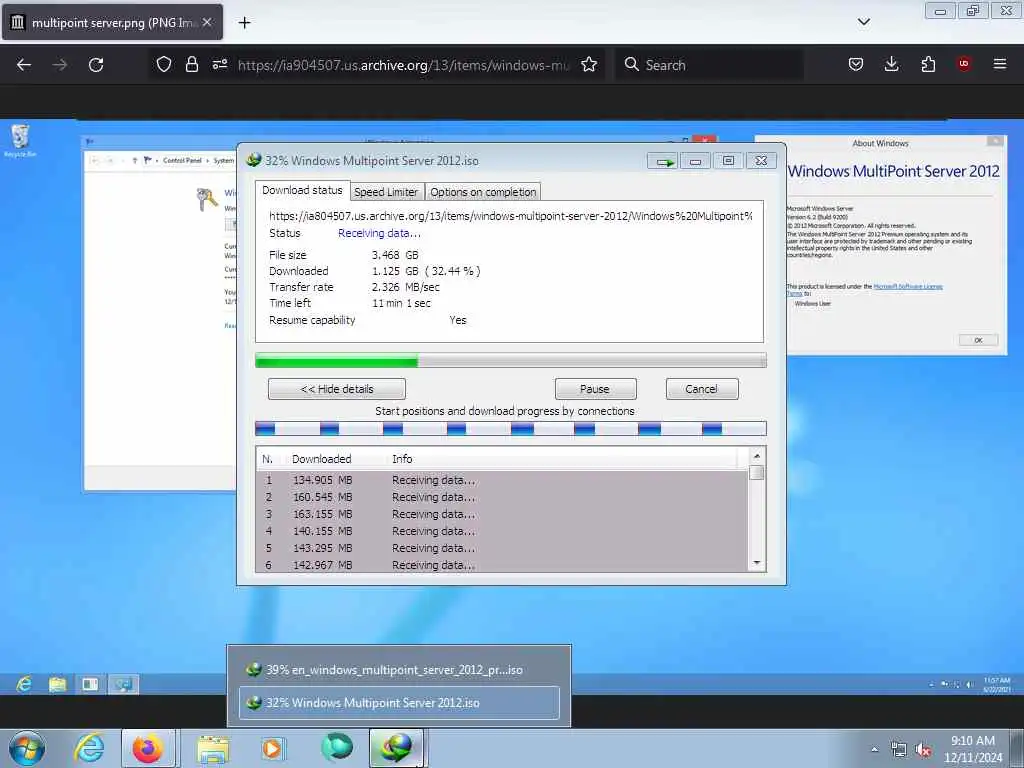The width and height of the screenshot is (1024, 768).
Task: Click the network tray icon
Action: click(899, 750)
